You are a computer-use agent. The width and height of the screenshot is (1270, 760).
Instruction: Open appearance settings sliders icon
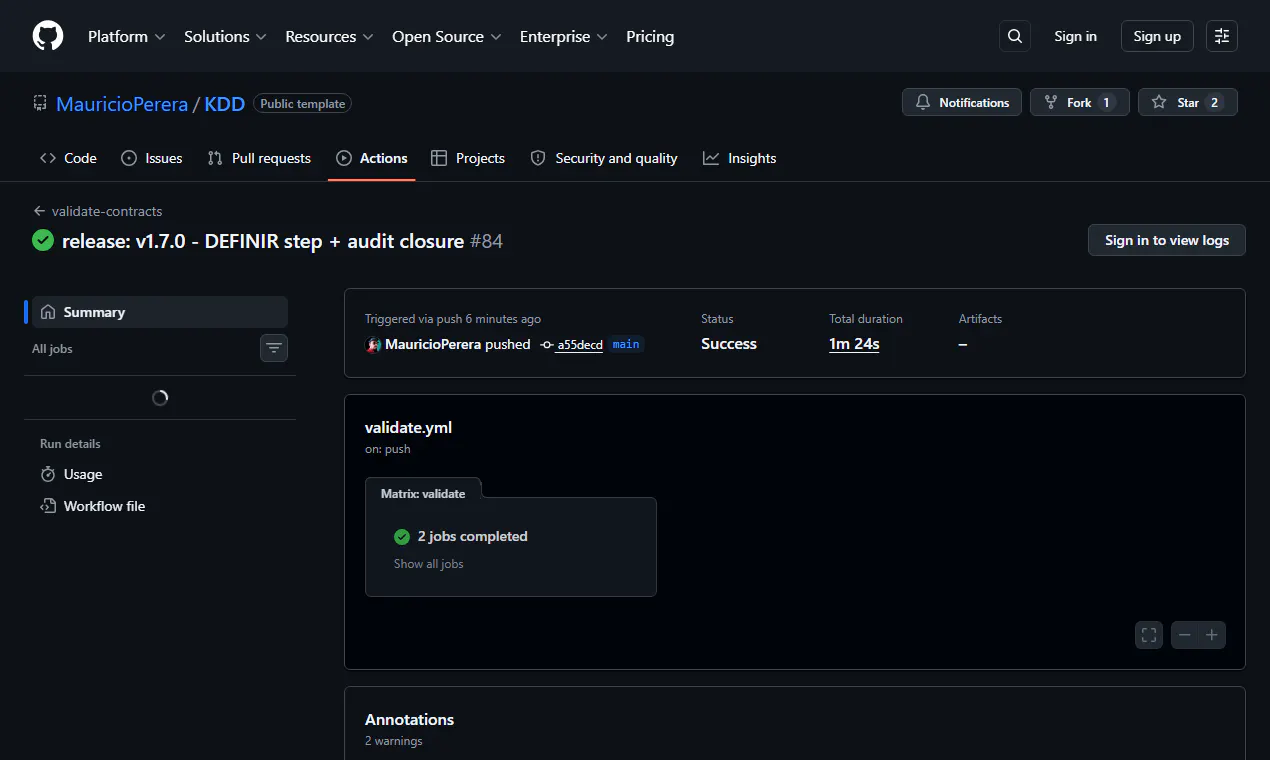pyautogui.click(x=1222, y=36)
